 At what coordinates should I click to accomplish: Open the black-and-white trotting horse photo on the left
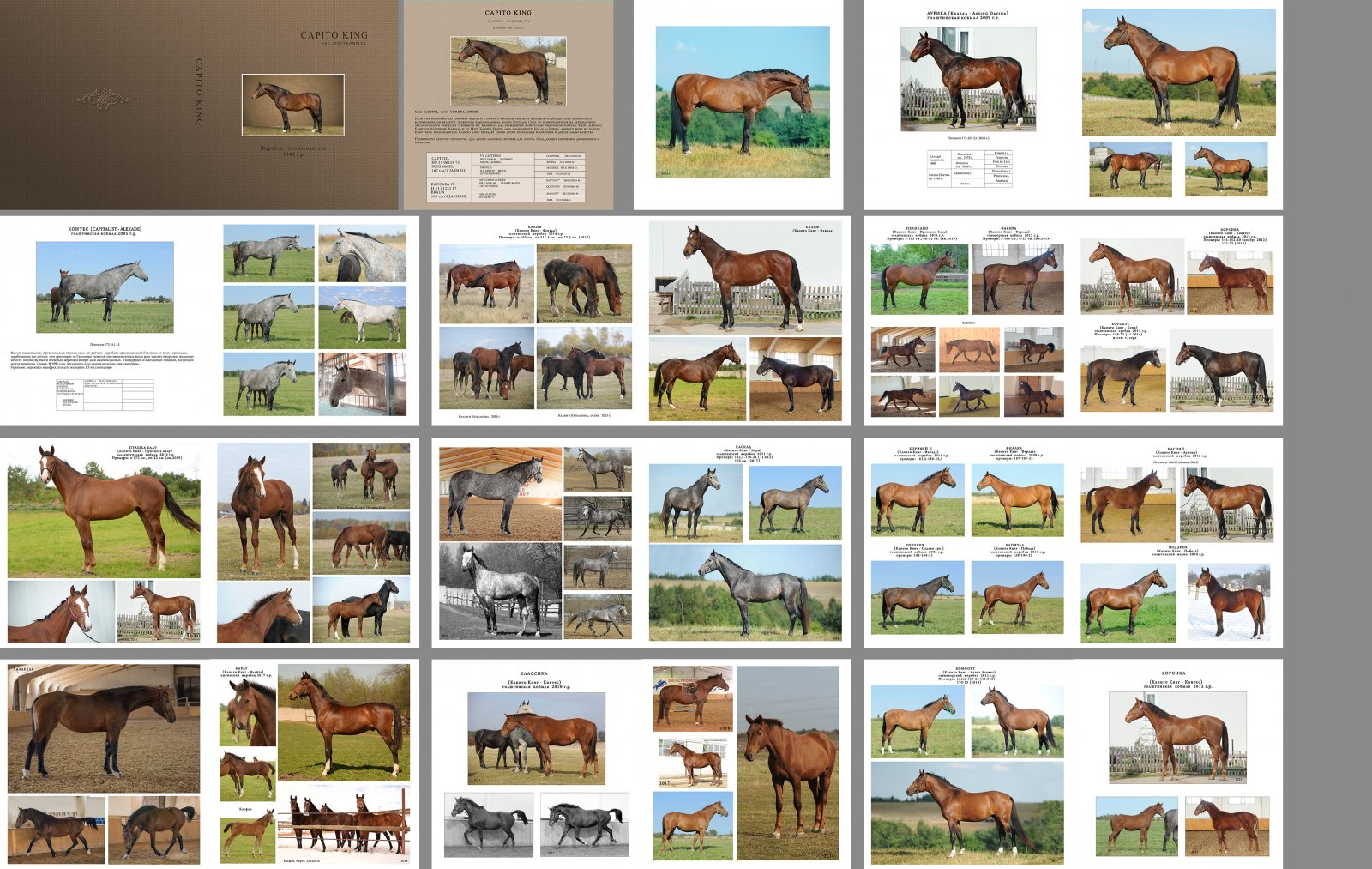point(488,824)
